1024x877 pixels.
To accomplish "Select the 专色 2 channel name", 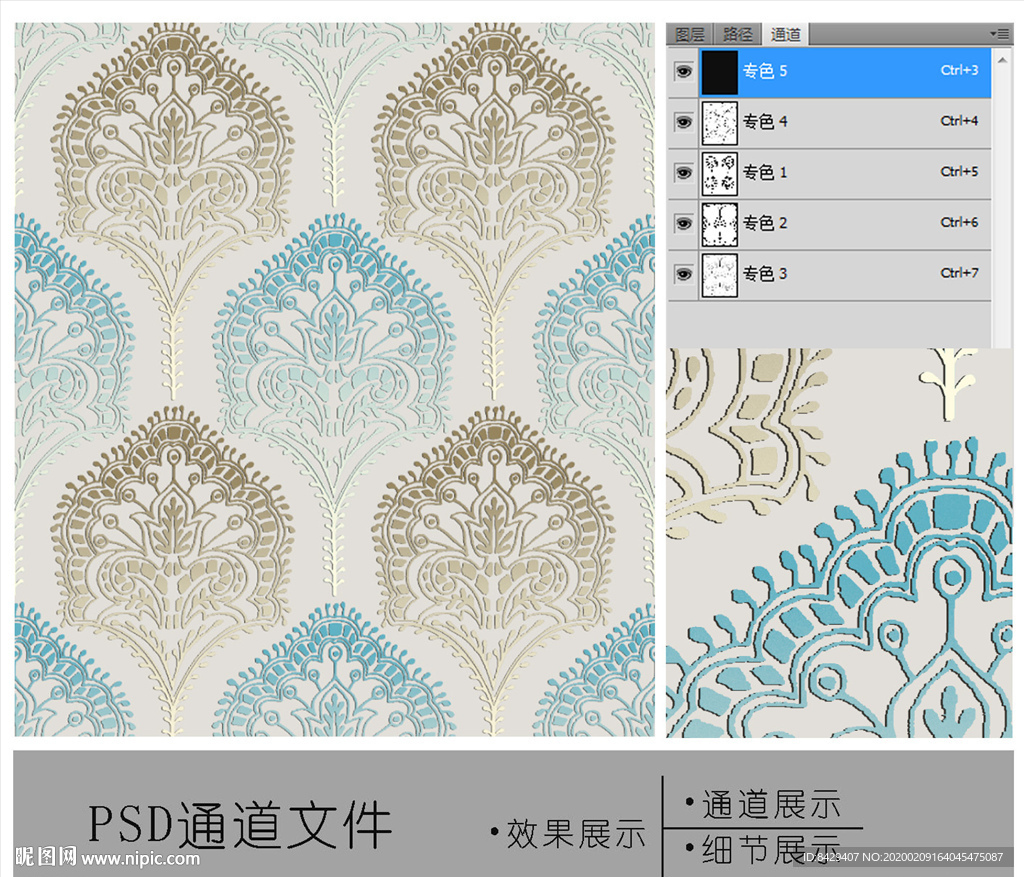I will (x=765, y=223).
